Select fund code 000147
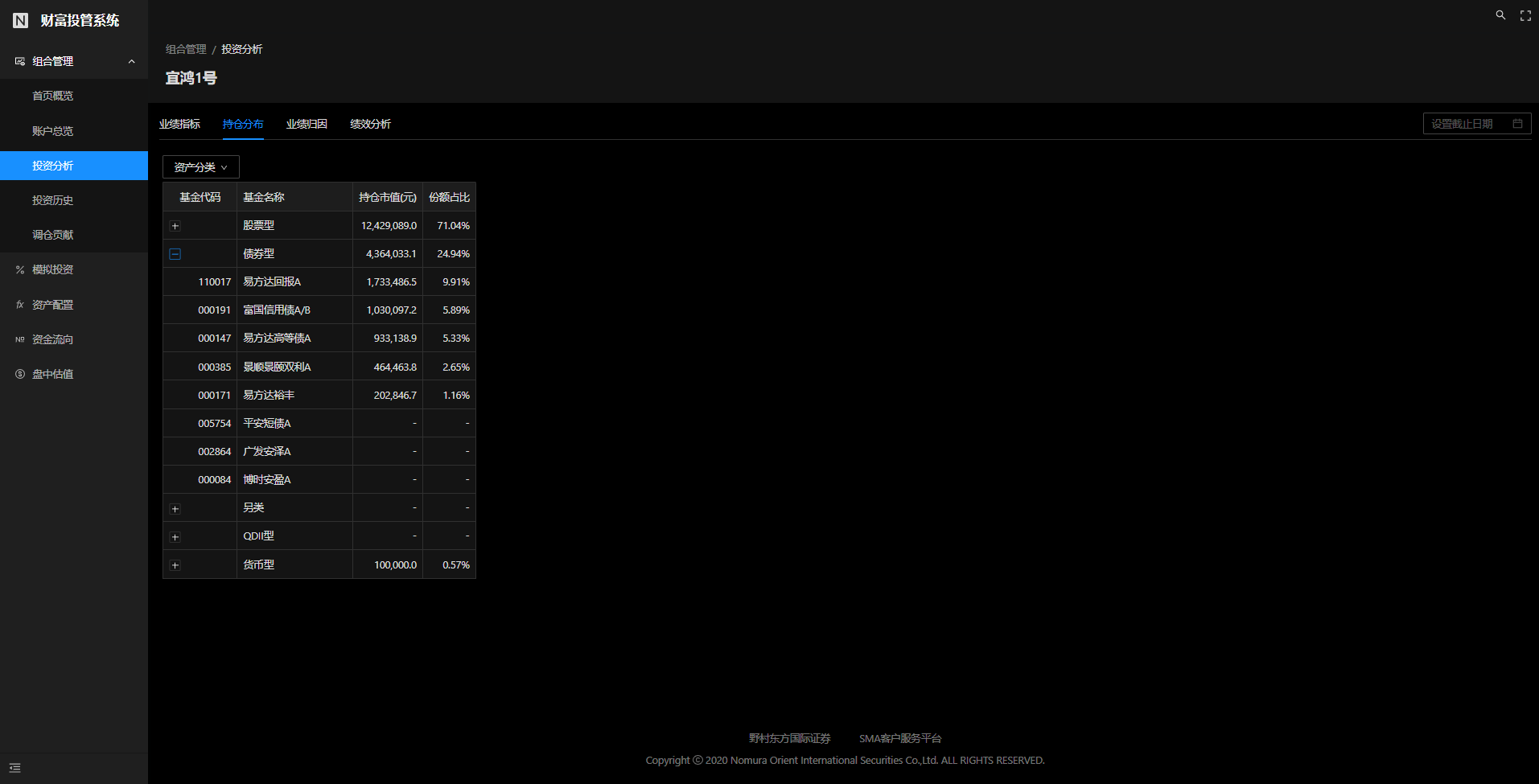 (x=215, y=339)
